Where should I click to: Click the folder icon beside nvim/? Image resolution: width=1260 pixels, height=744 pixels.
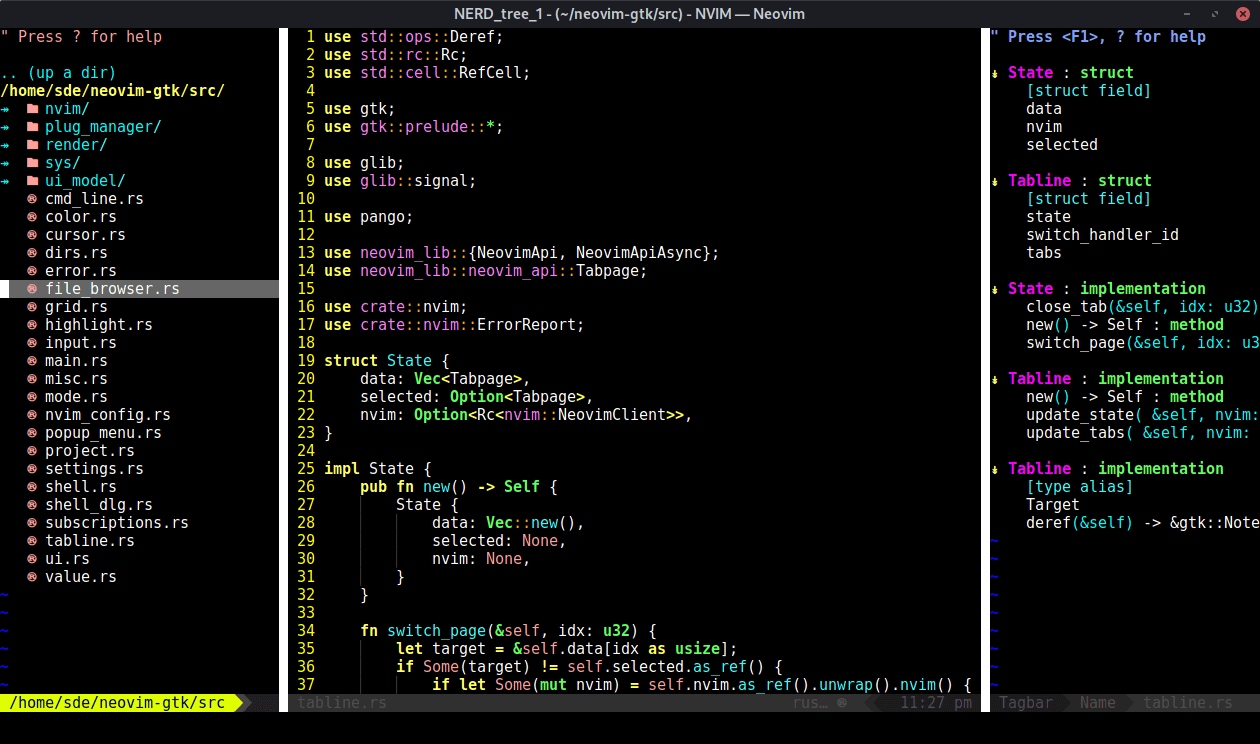32,109
